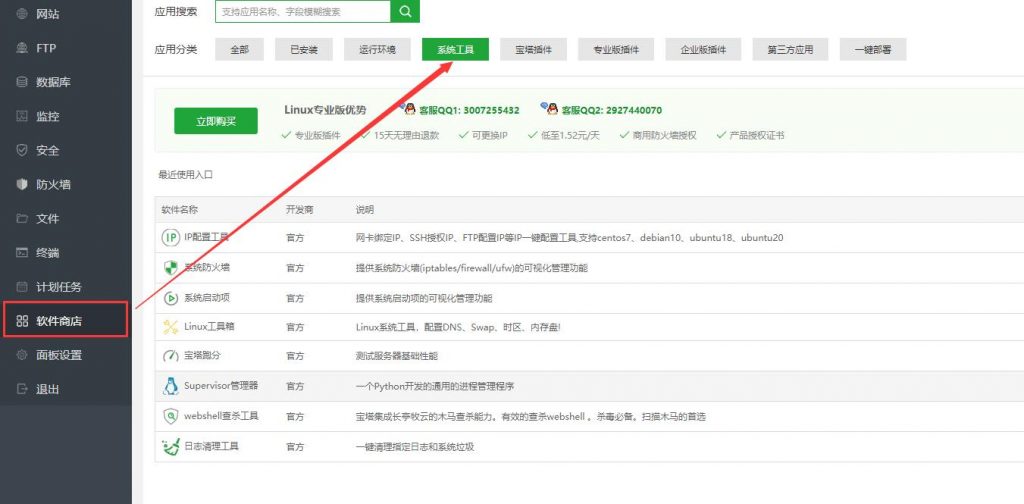Click the 一键清理指定日志和系统垃圾 description

pos(415,447)
